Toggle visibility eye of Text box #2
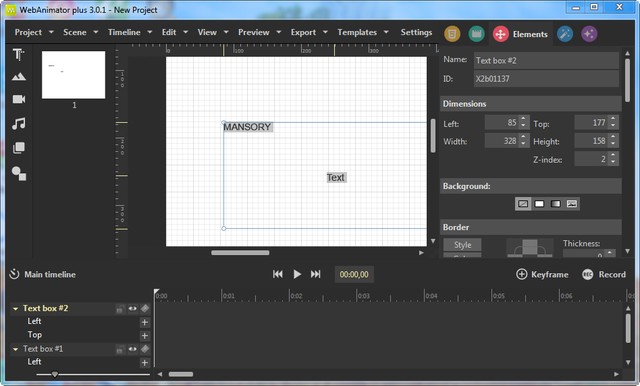Screen dimensions: 640x386 [x=132, y=308]
